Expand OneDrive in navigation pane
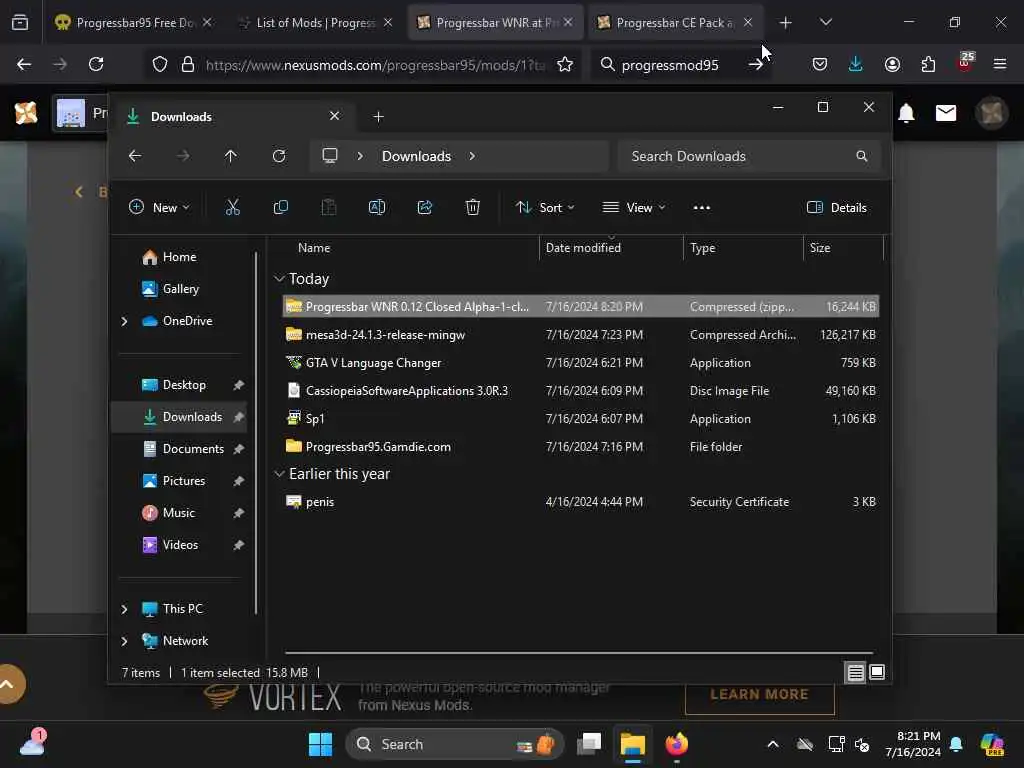 pos(125,321)
